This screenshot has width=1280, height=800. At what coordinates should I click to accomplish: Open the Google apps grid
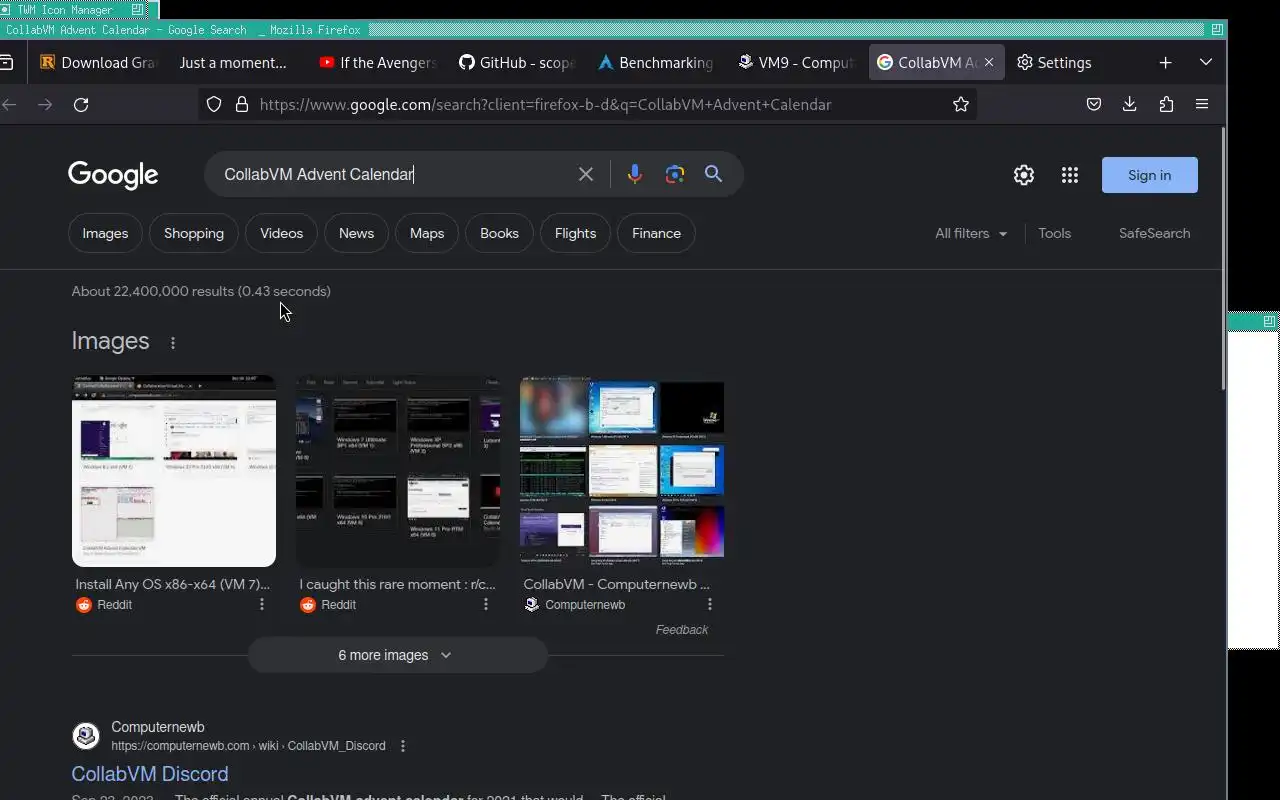click(x=1070, y=175)
